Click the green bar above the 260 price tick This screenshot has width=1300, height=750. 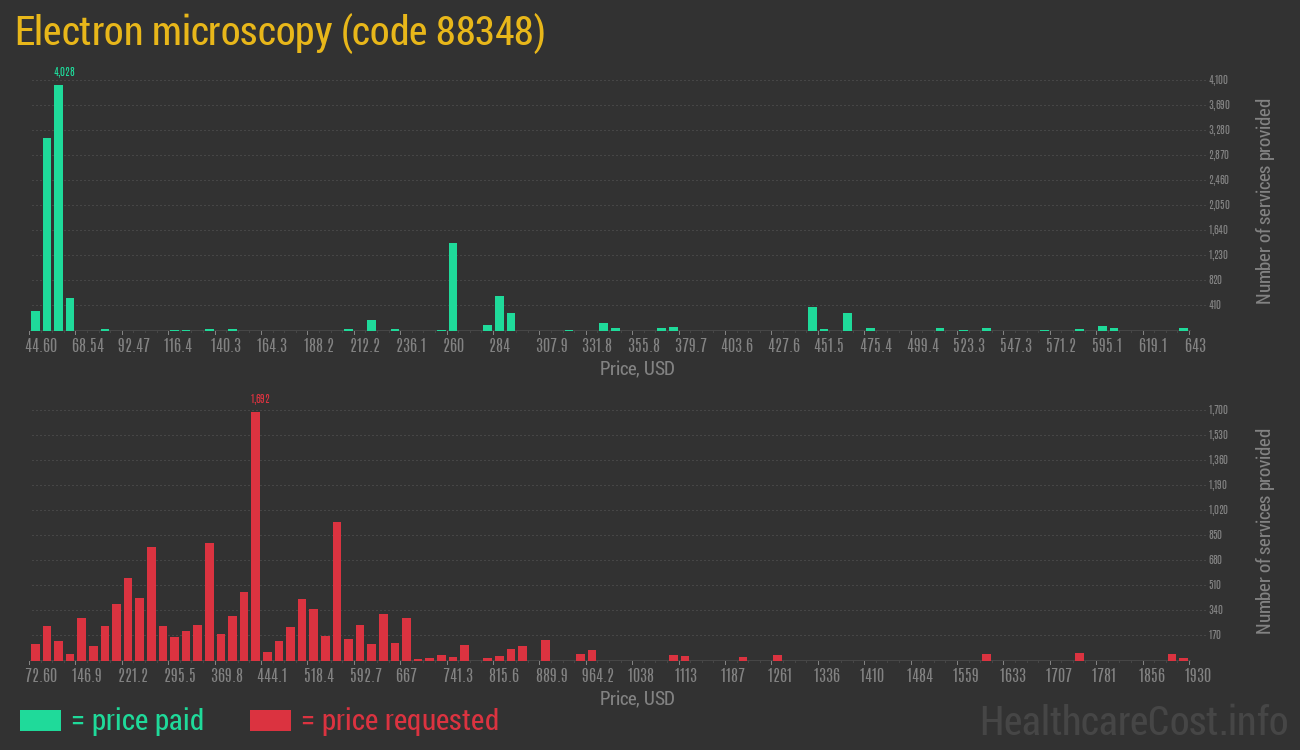pyautogui.click(x=453, y=286)
